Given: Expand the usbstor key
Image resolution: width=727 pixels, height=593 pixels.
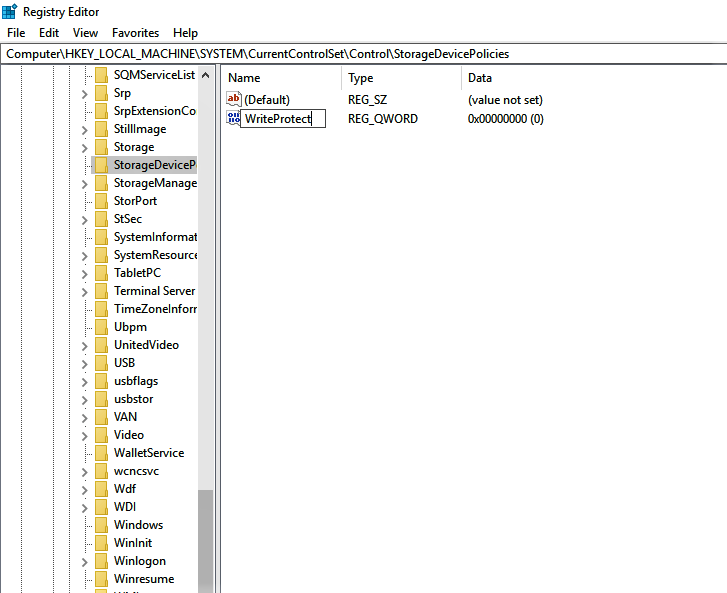Looking at the screenshot, I should click(84, 401).
